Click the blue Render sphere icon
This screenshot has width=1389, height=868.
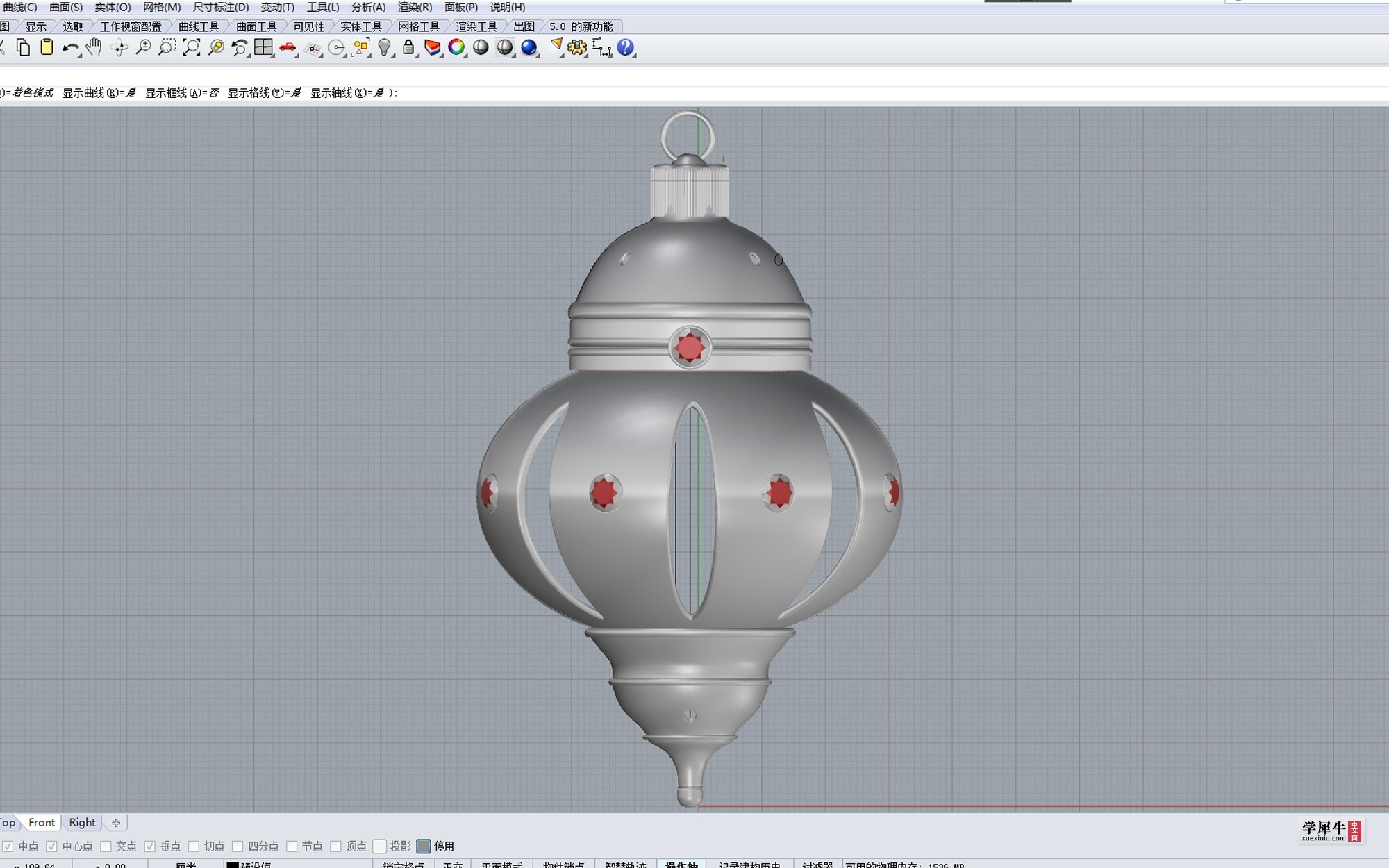[x=529, y=47]
